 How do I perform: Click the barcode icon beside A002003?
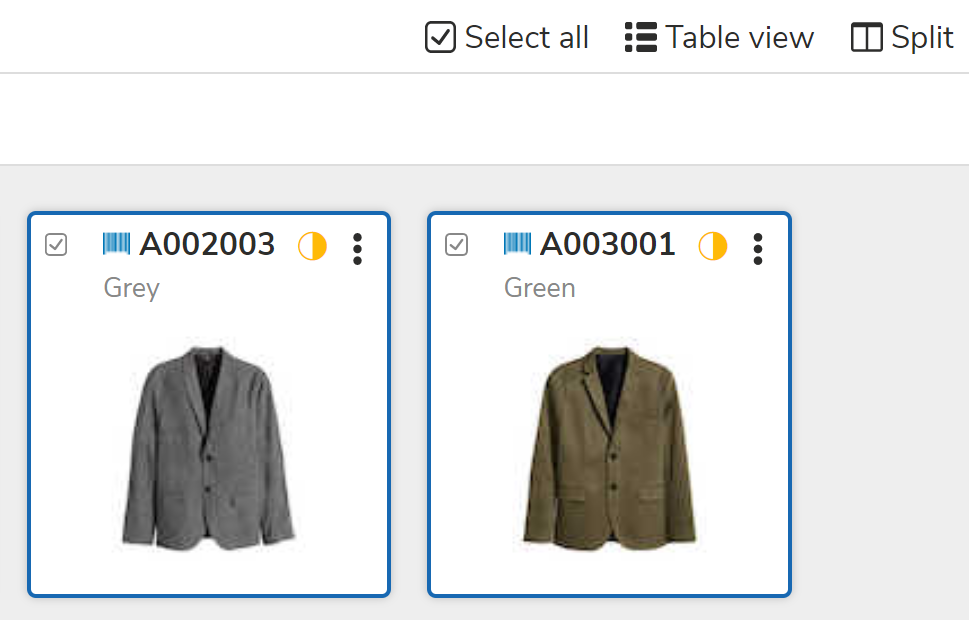click(117, 244)
